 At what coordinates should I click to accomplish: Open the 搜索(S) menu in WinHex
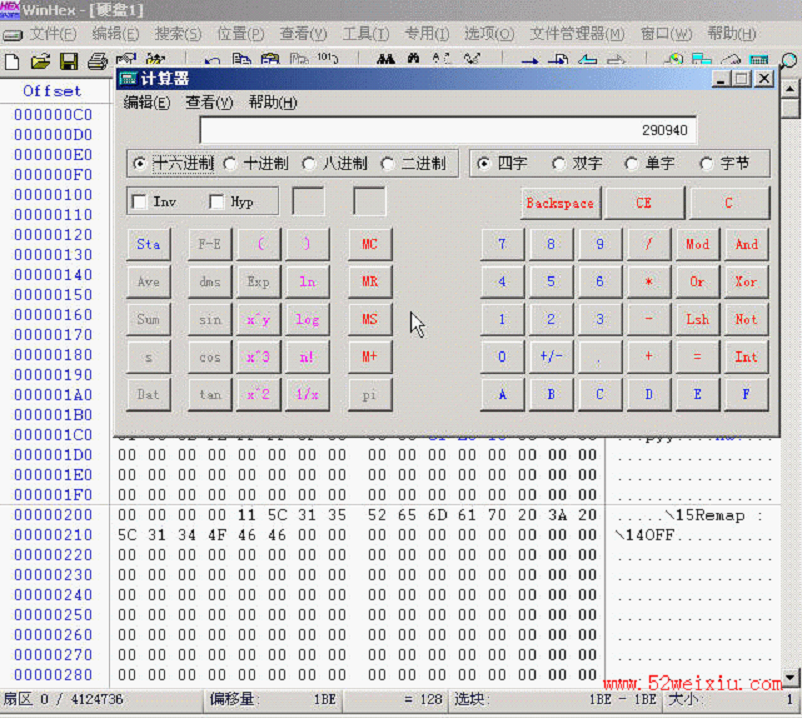tap(178, 34)
